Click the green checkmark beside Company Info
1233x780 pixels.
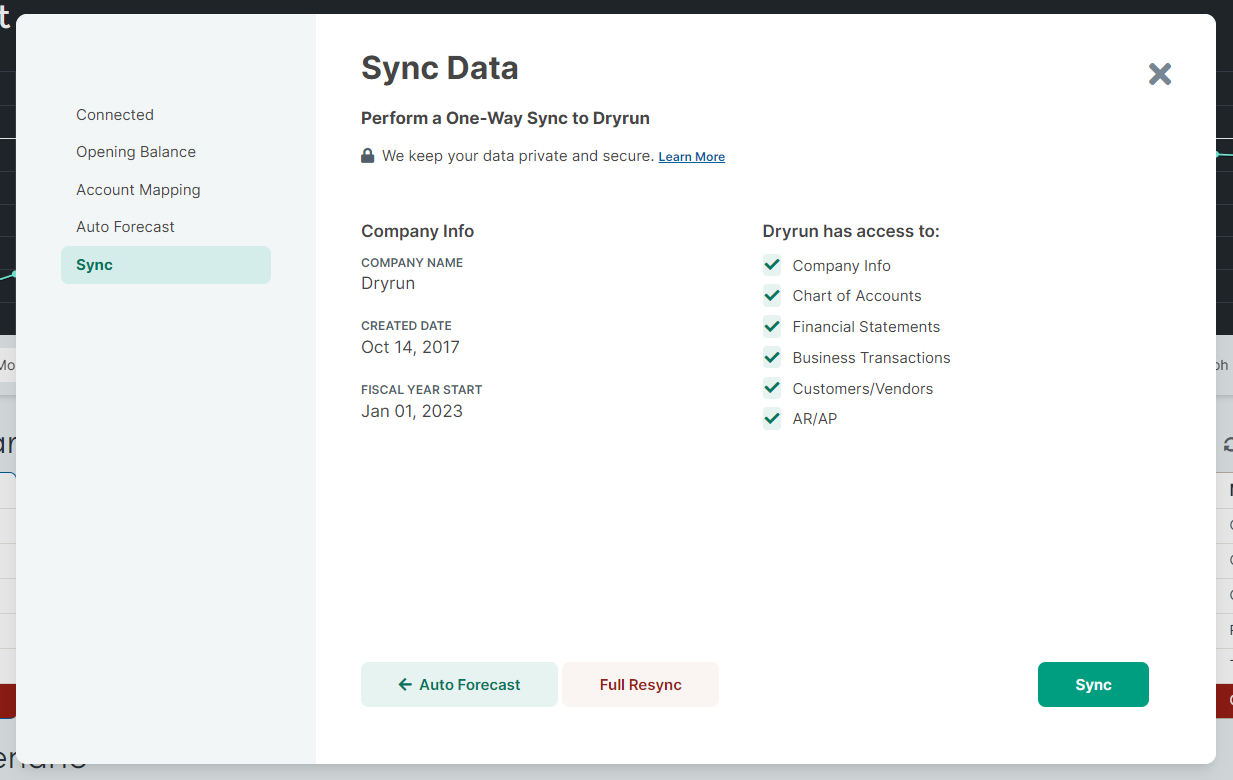771,265
